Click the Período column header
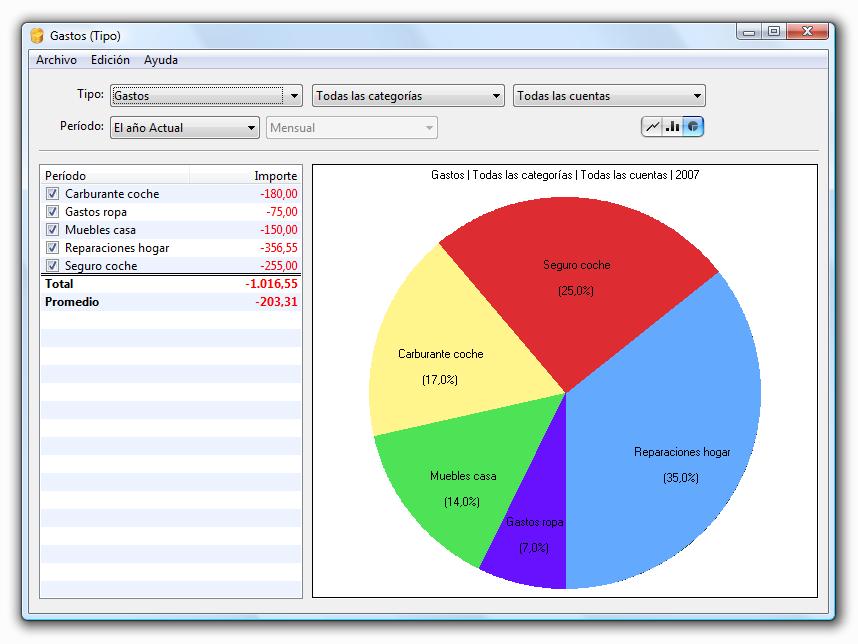The width and height of the screenshot is (858, 644). 115,176
